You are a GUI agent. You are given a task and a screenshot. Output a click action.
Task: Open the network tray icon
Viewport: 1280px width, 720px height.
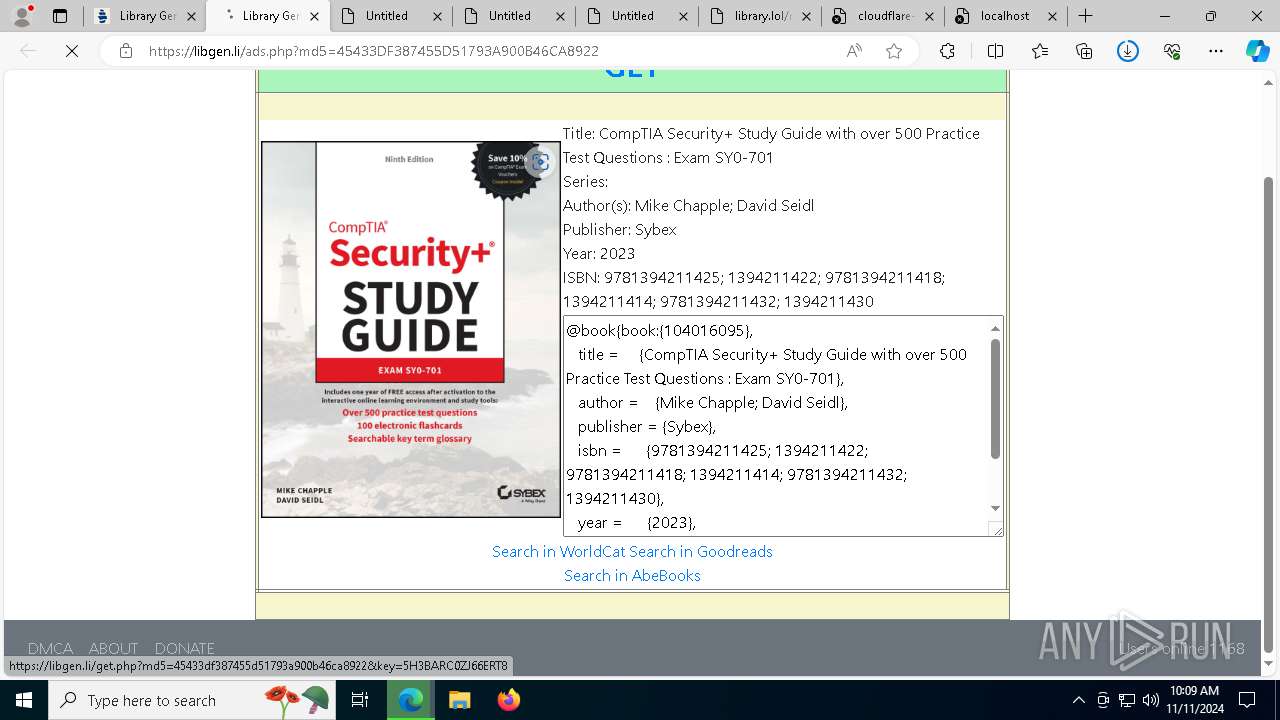click(x=1127, y=700)
